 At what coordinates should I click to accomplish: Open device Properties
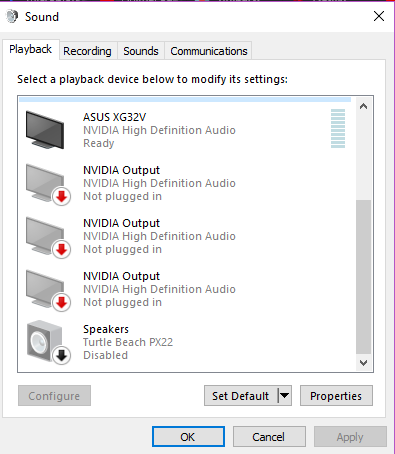336,396
